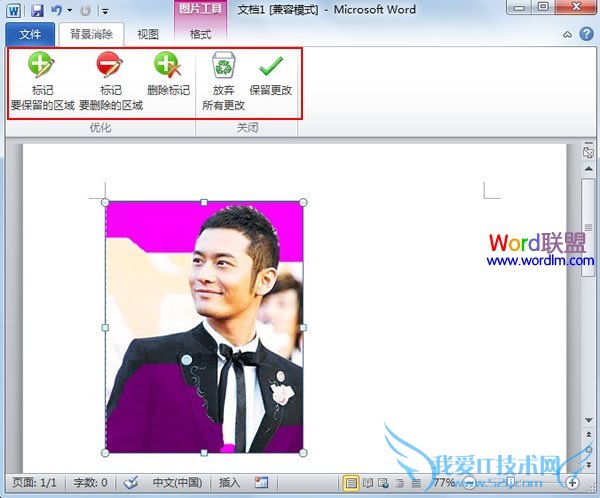Image resolution: width=600 pixels, height=498 pixels.
Task: Click left-middle selection handle of picture
Action: (x=105, y=328)
